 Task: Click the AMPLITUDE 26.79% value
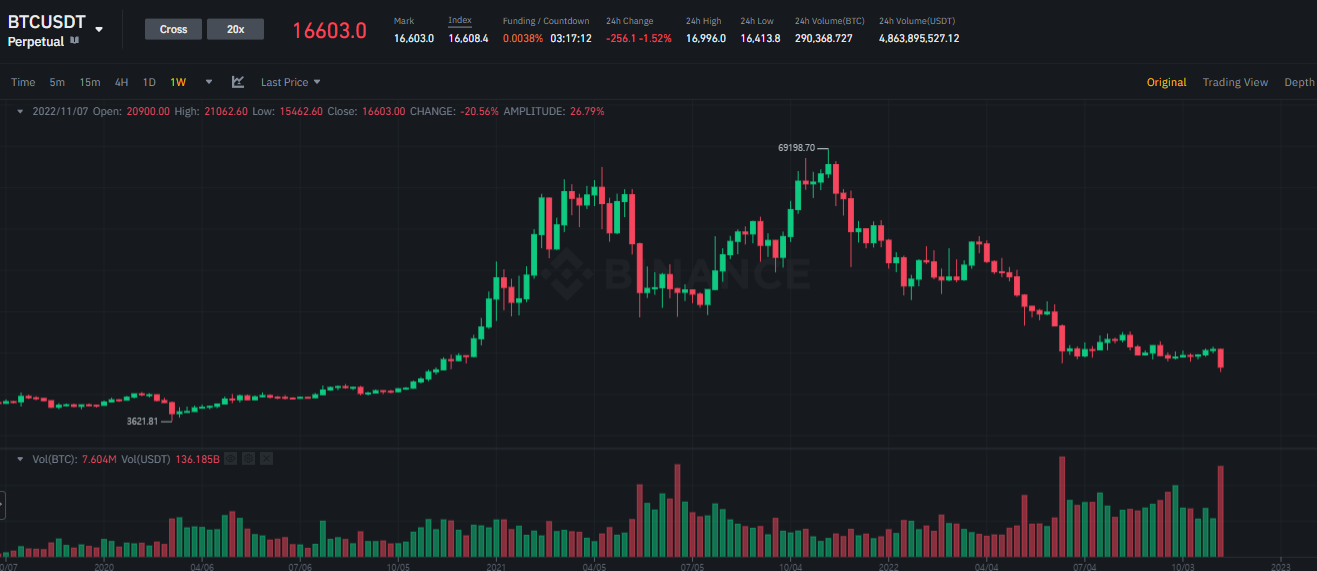[x=587, y=111]
